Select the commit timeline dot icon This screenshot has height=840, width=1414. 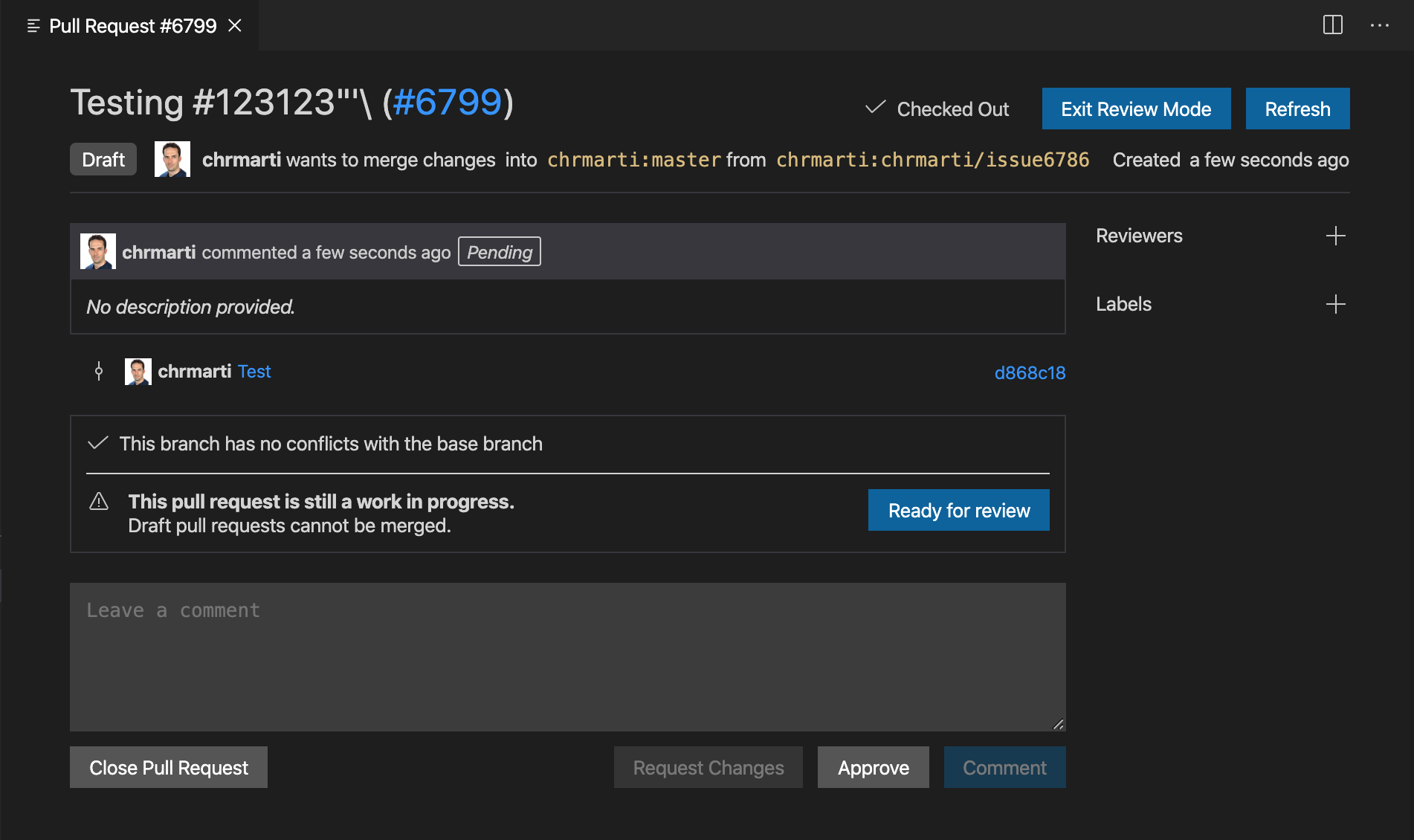click(98, 371)
